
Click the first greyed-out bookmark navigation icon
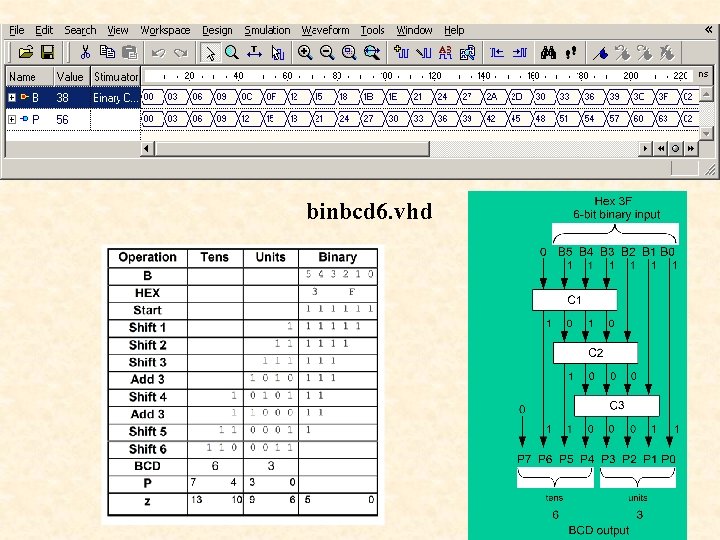tap(623, 53)
